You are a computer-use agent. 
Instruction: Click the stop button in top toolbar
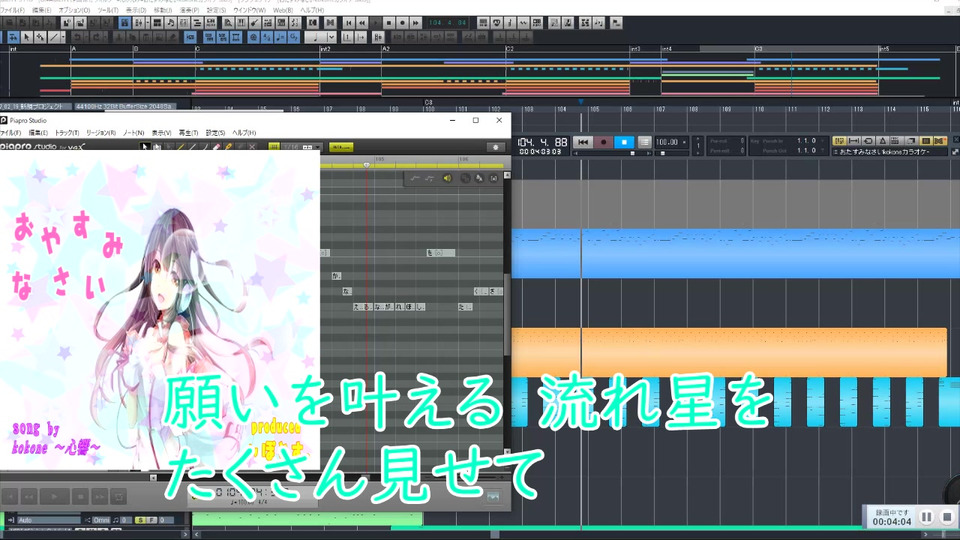[389, 23]
